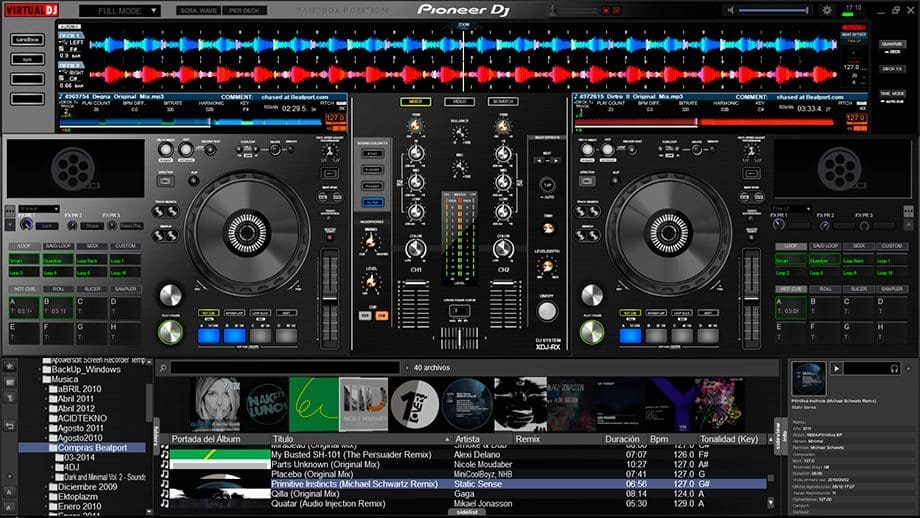Click the CH1 color filter knob
The width and height of the screenshot is (920, 518).
tap(416, 249)
